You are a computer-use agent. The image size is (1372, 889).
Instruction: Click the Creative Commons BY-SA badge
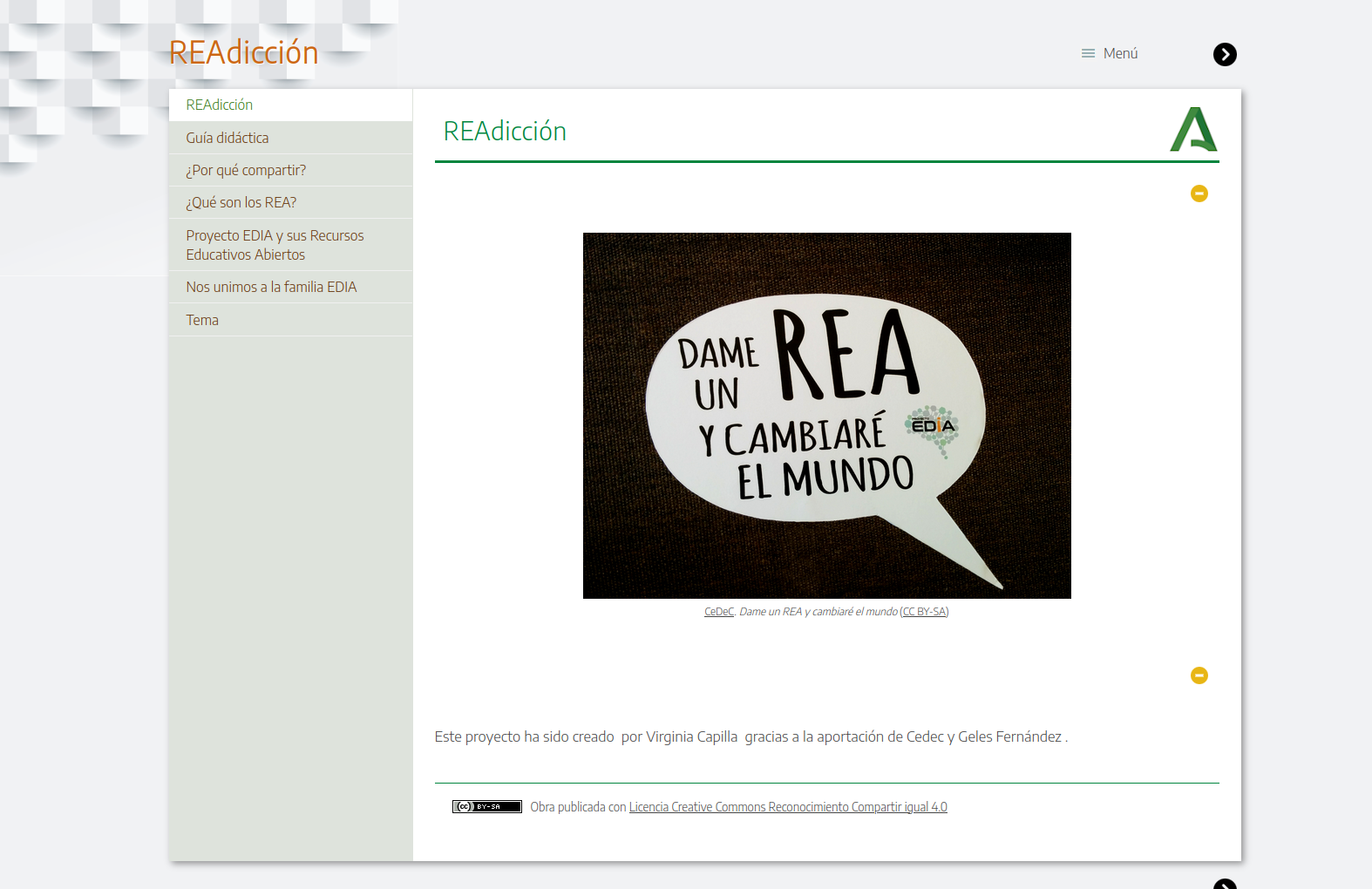[486, 807]
